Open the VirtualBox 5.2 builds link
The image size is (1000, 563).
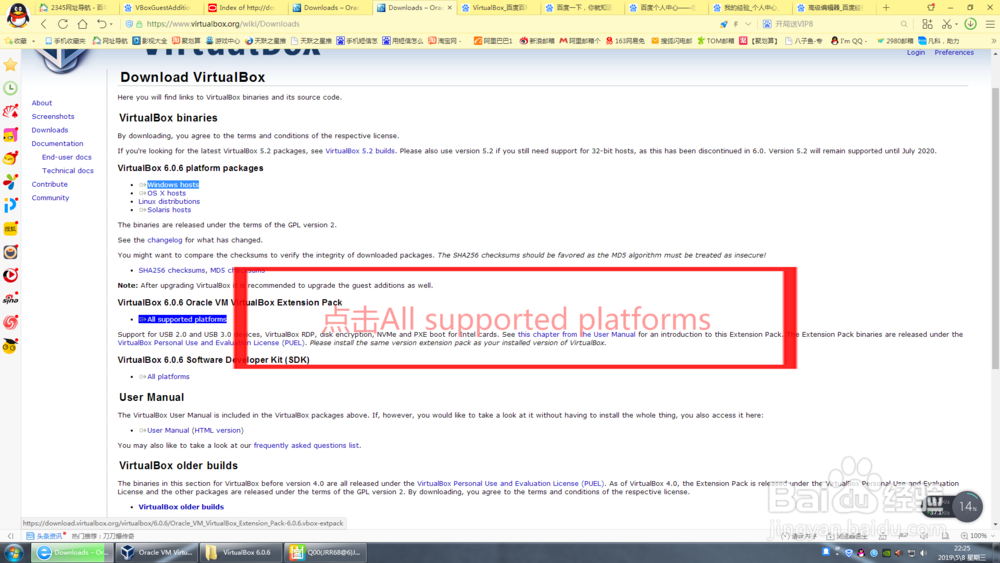click(x=360, y=151)
